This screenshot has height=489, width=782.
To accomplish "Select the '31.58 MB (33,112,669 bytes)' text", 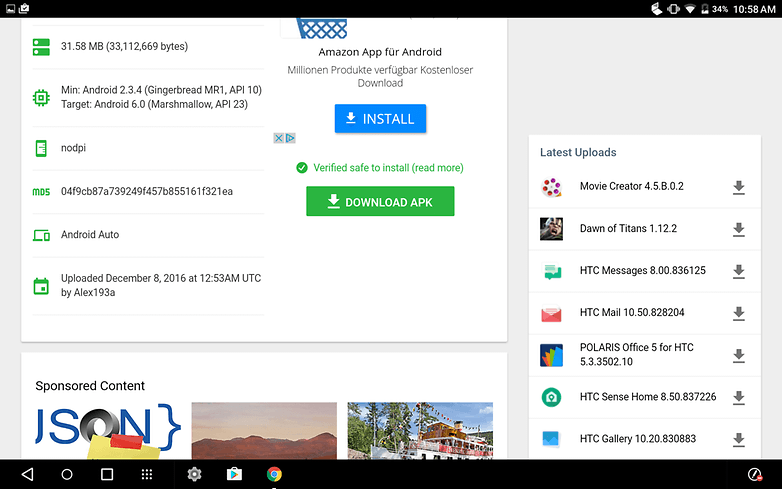I will 124,46.
